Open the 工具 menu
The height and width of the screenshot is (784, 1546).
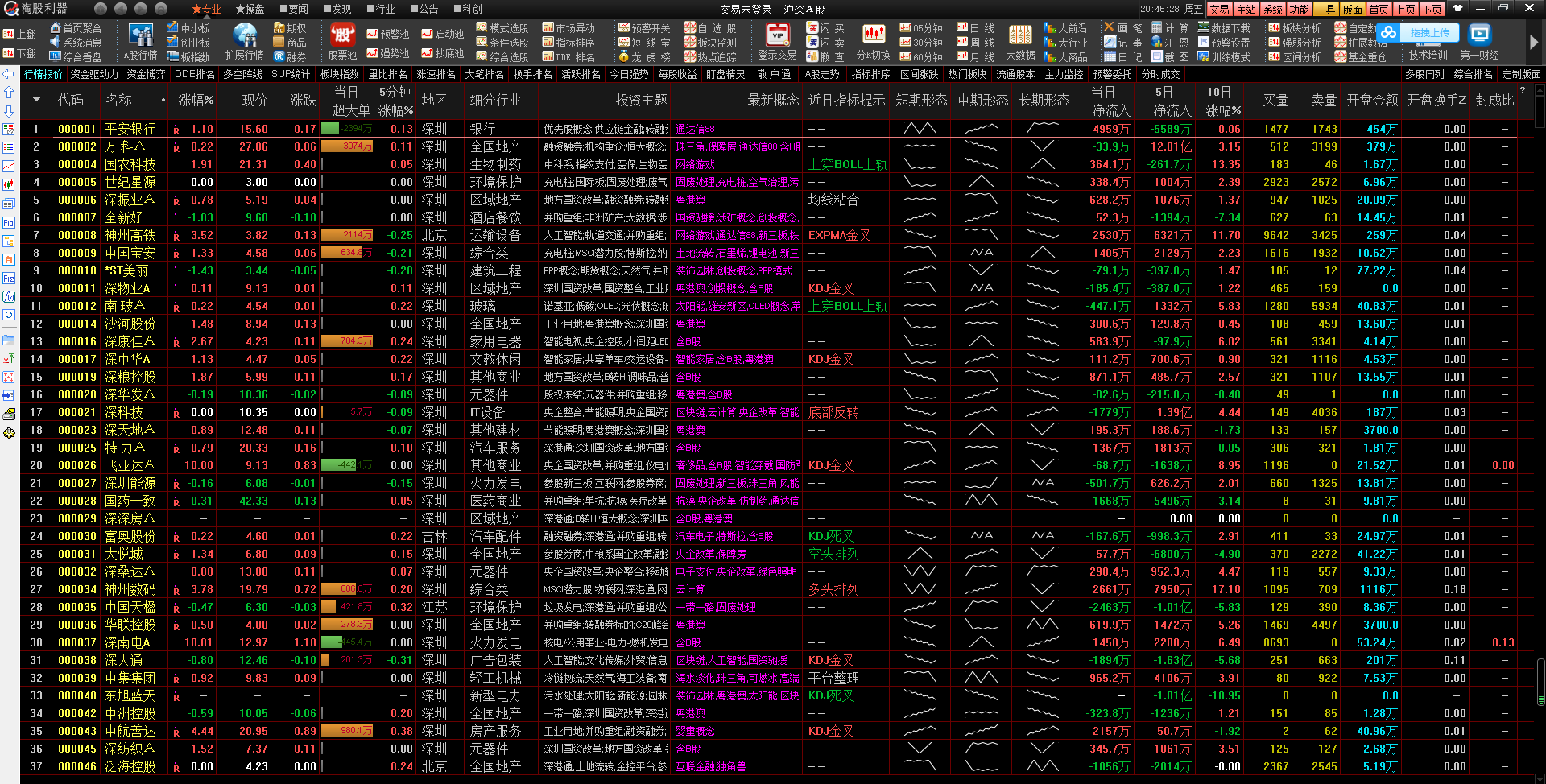click(1325, 9)
